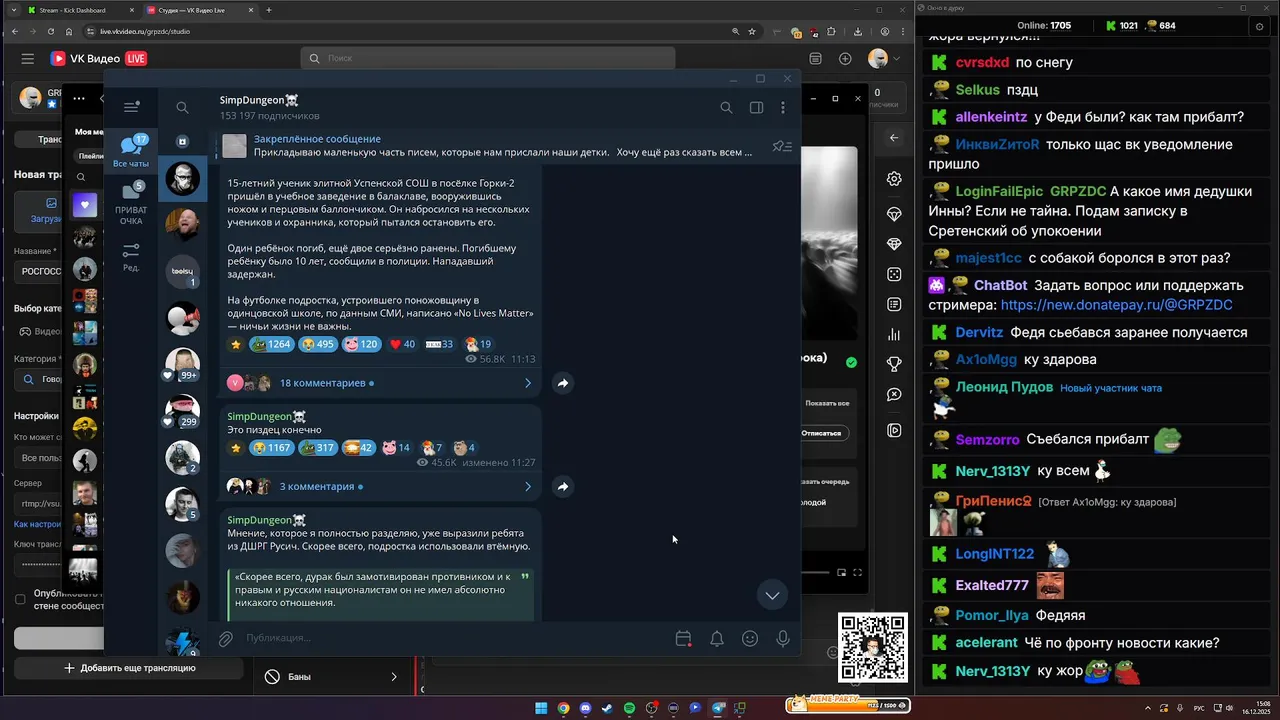Show the pinned messages list
Viewport: 1280px width, 720px height.
[782, 146]
